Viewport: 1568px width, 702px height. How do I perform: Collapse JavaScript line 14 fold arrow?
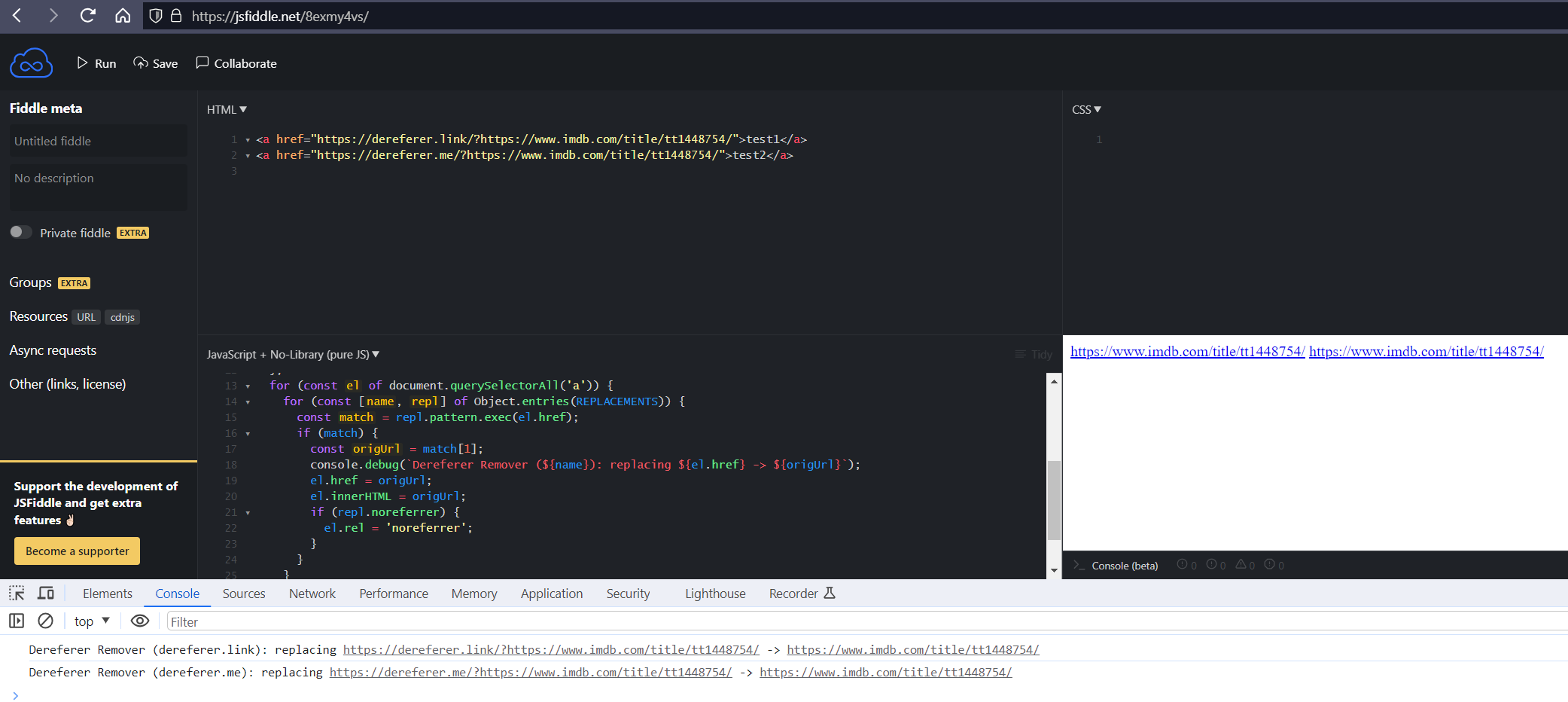coord(248,402)
